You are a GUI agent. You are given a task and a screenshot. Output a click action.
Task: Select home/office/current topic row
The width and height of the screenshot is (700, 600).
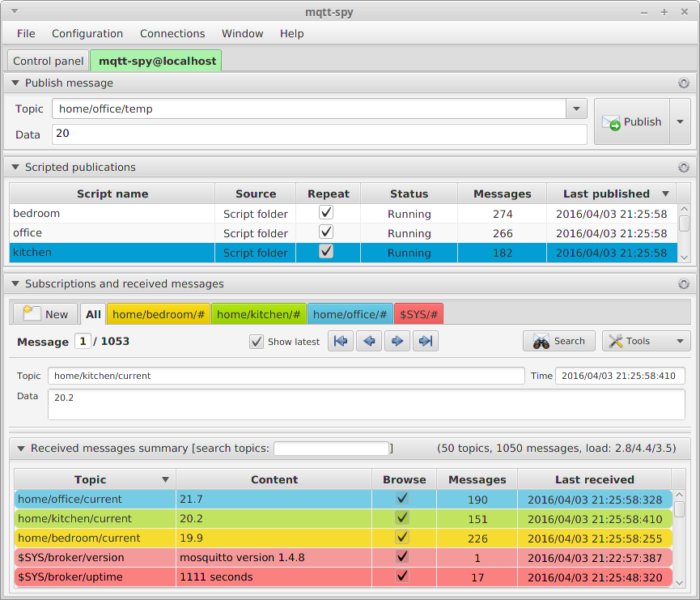pos(343,499)
